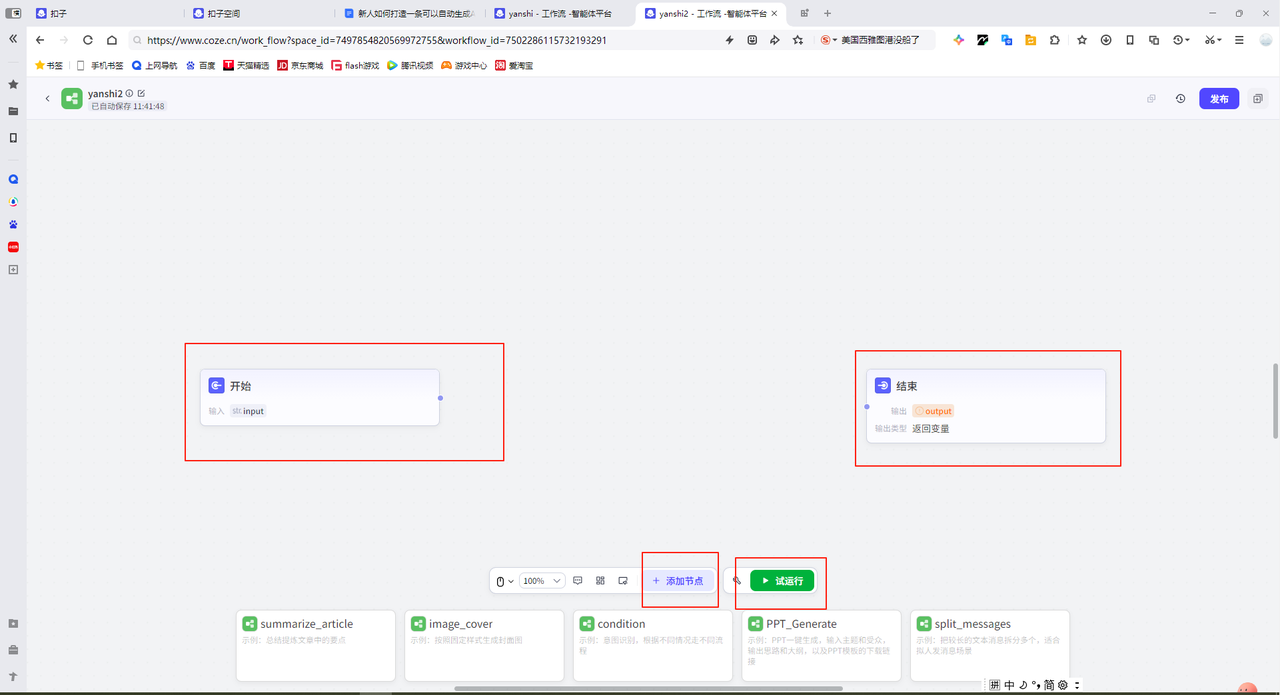Open the debug wrench icon beside 试运行
The width and height of the screenshot is (1280, 695).
coord(737,580)
